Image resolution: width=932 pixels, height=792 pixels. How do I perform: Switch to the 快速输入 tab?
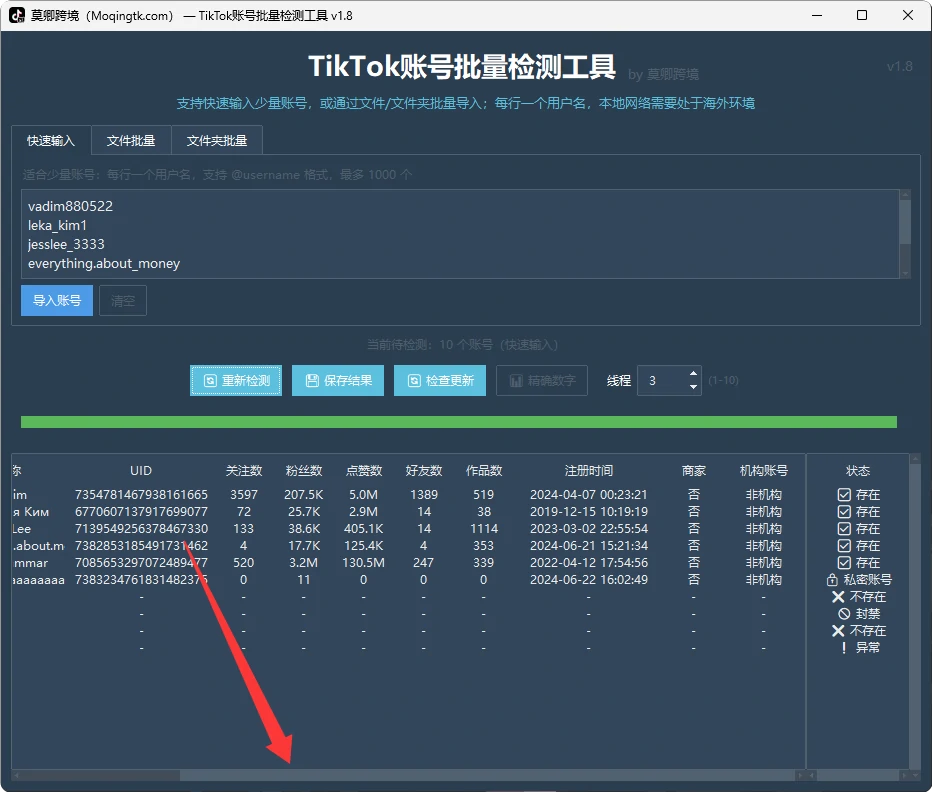[51, 140]
